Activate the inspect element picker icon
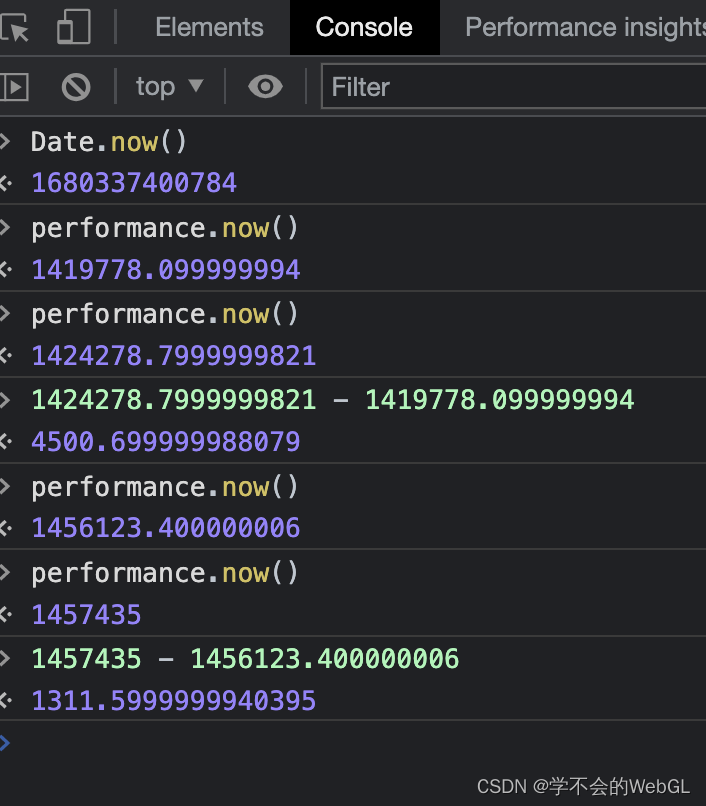Viewport: 706px width, 806px height. [x=14, y=27]
